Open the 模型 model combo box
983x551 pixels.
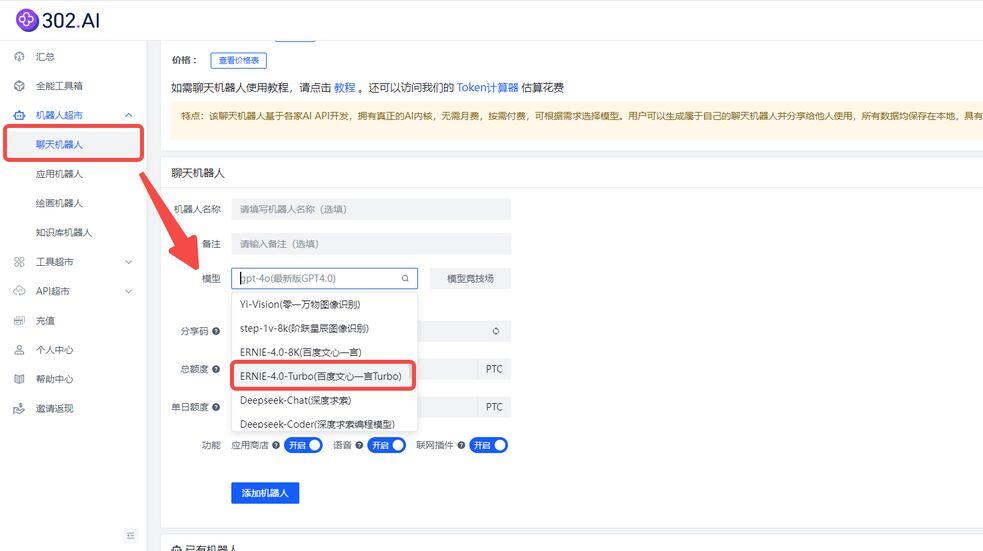pyautogui.click(x=324, y=278)
